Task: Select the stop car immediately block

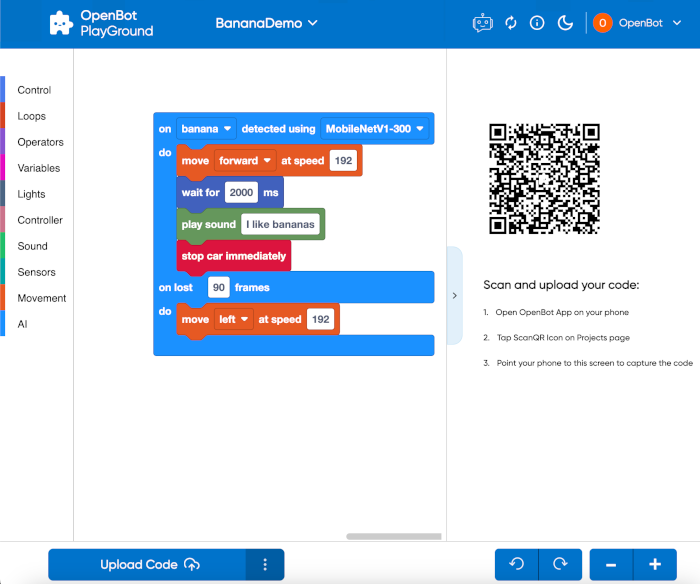Action: 233,256
